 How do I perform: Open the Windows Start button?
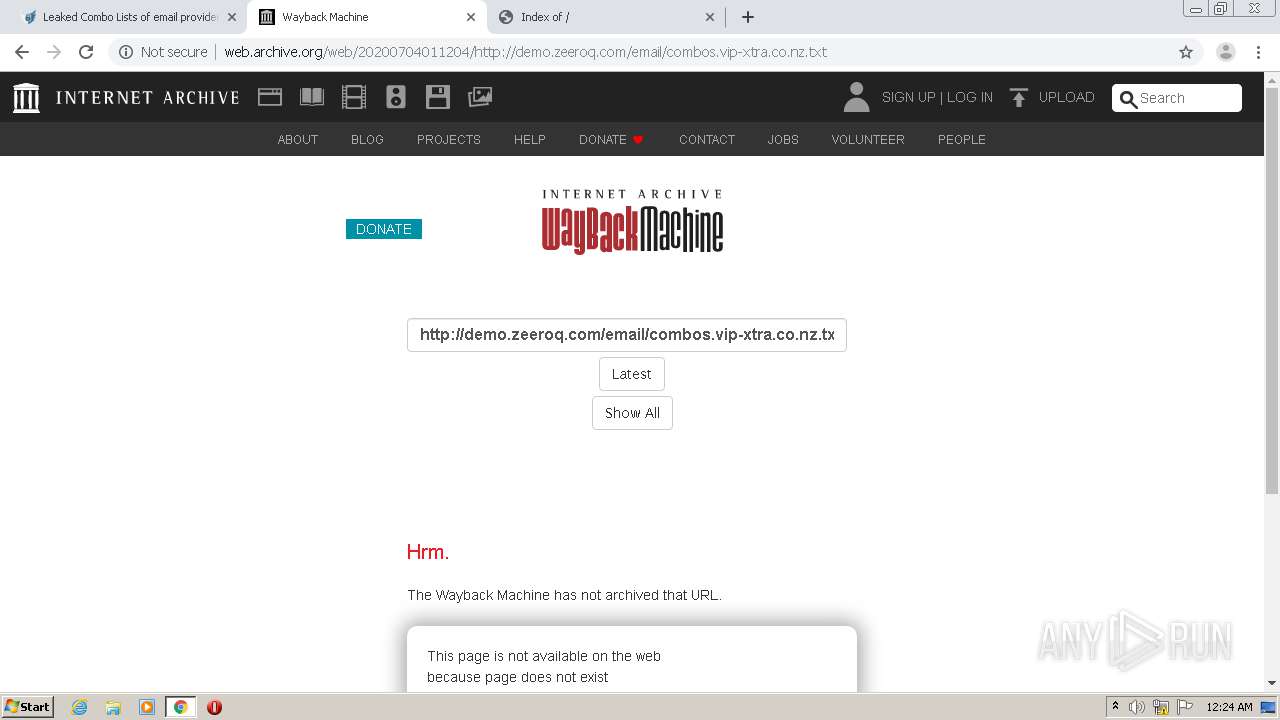(28, 707)
